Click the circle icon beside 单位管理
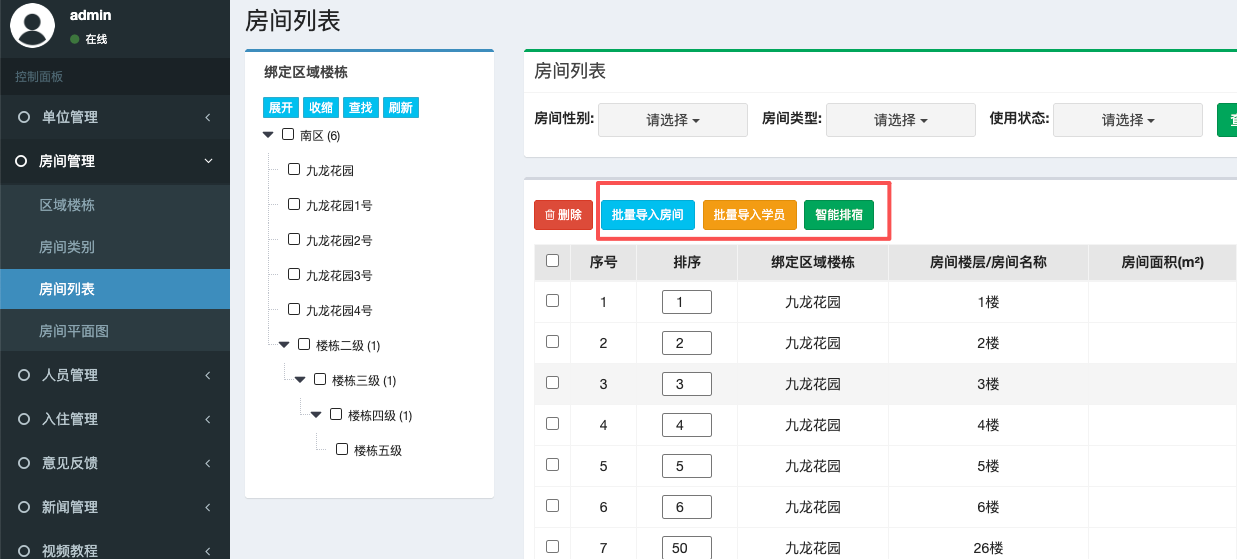The width and height of the screenshot is (1237, 559). tap(24, 117)
